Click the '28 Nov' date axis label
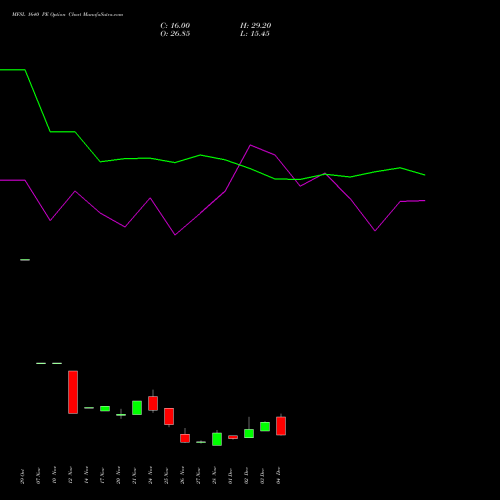This screenshot has width=500, height=500. point(214,476)
